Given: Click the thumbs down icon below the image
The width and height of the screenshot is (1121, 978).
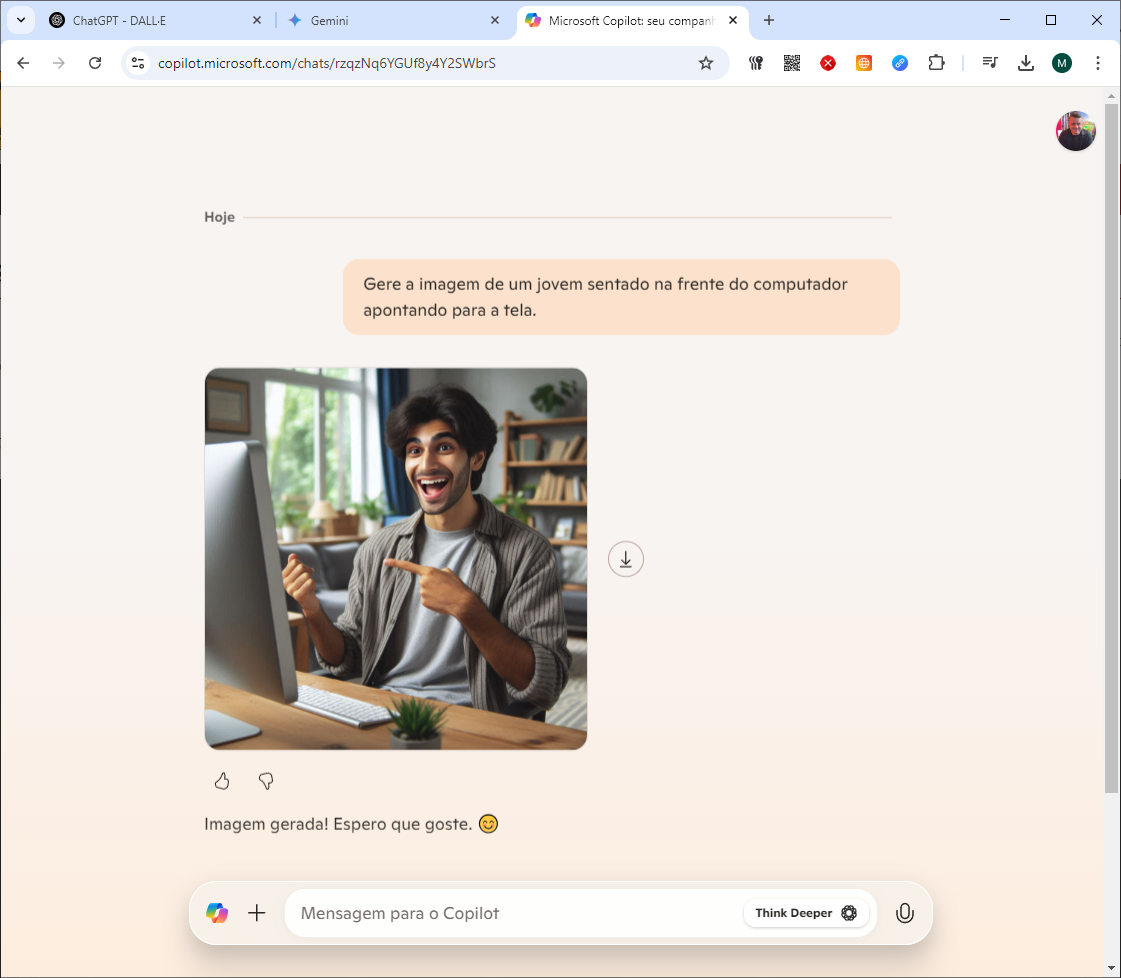Looking at the screenshot, I should [x=266, y=781].
